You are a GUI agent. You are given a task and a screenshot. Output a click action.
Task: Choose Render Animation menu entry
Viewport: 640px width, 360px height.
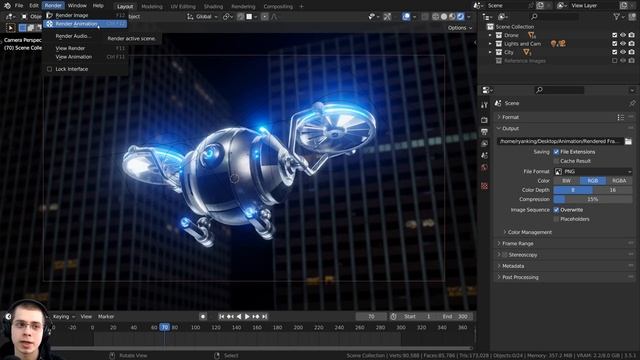[85, 24]
